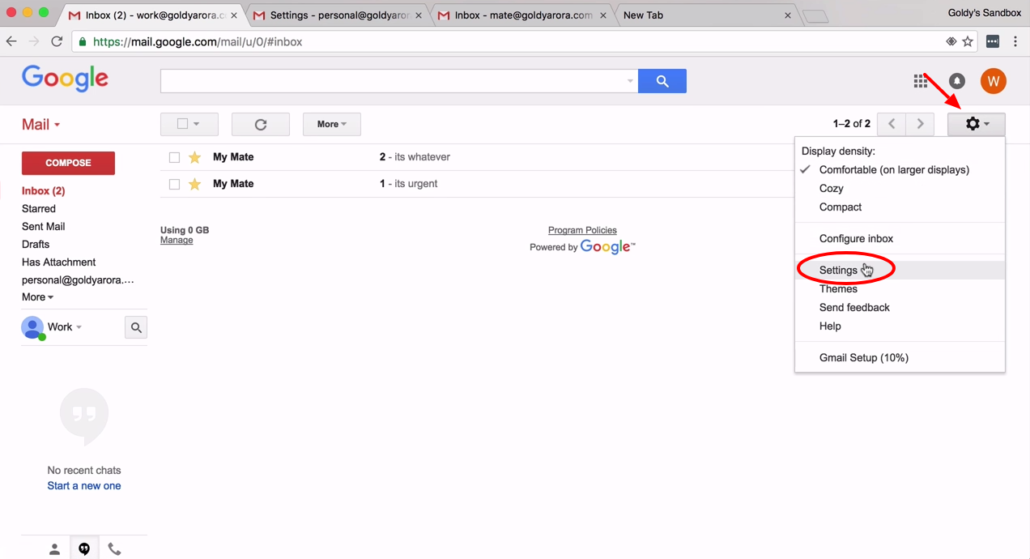
Task: Open the Work chat profile avatar
Action: 32,327
